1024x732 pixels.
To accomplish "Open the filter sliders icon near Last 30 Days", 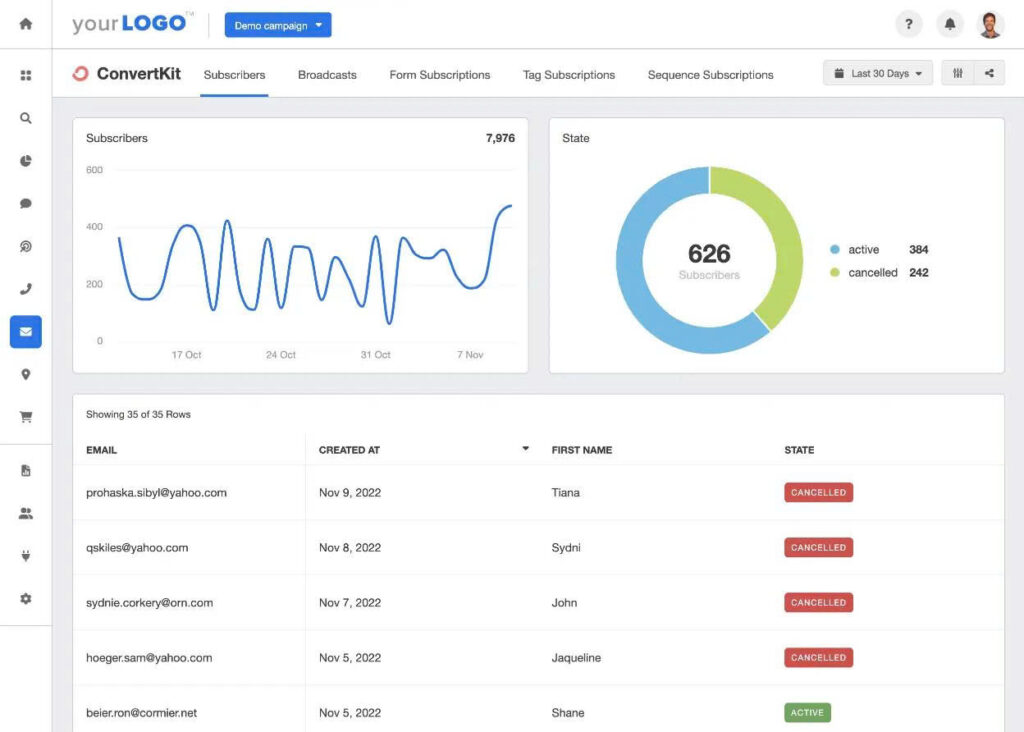I will pyautogui.click(x=958, y=72).
